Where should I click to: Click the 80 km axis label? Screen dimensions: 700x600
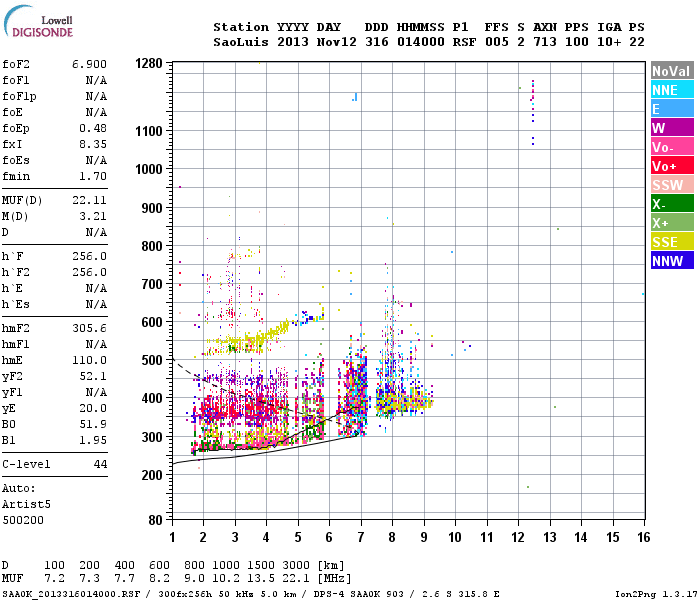tap(155, 520)
